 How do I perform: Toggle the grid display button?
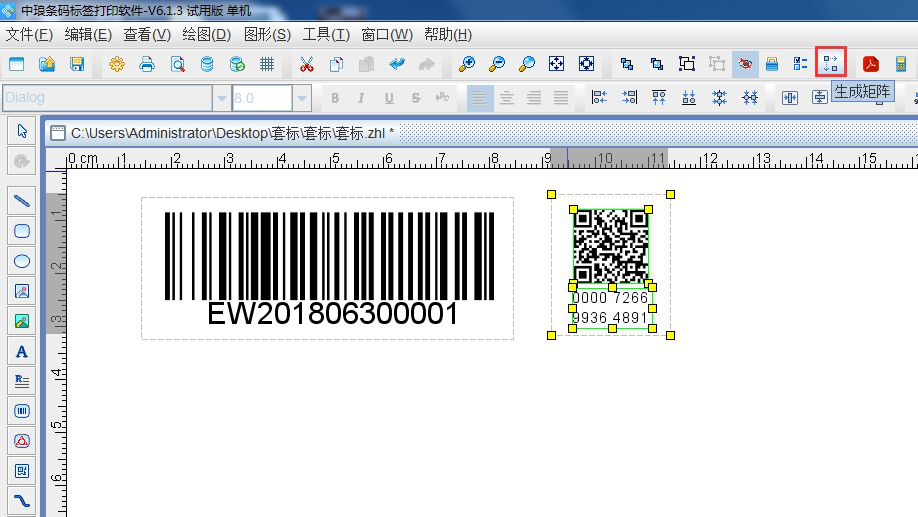pos(267,64)
